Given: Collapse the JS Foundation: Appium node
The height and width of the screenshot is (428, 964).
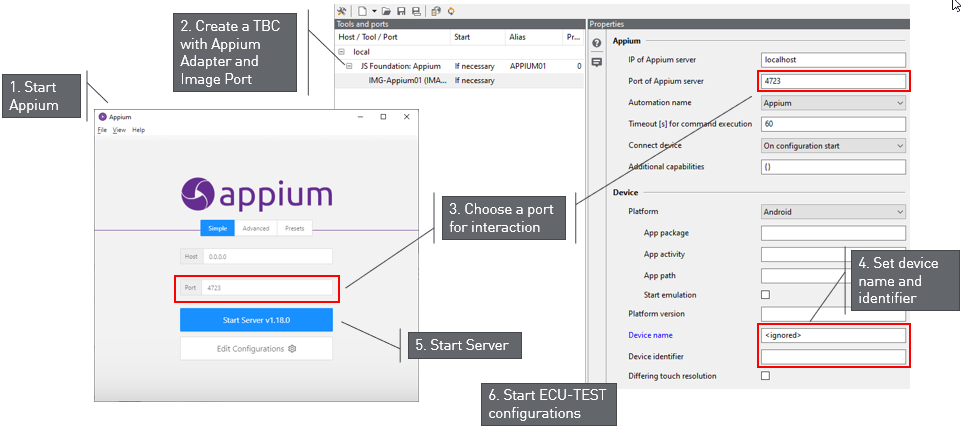Looking at the screenshot, I should point(349,66).
